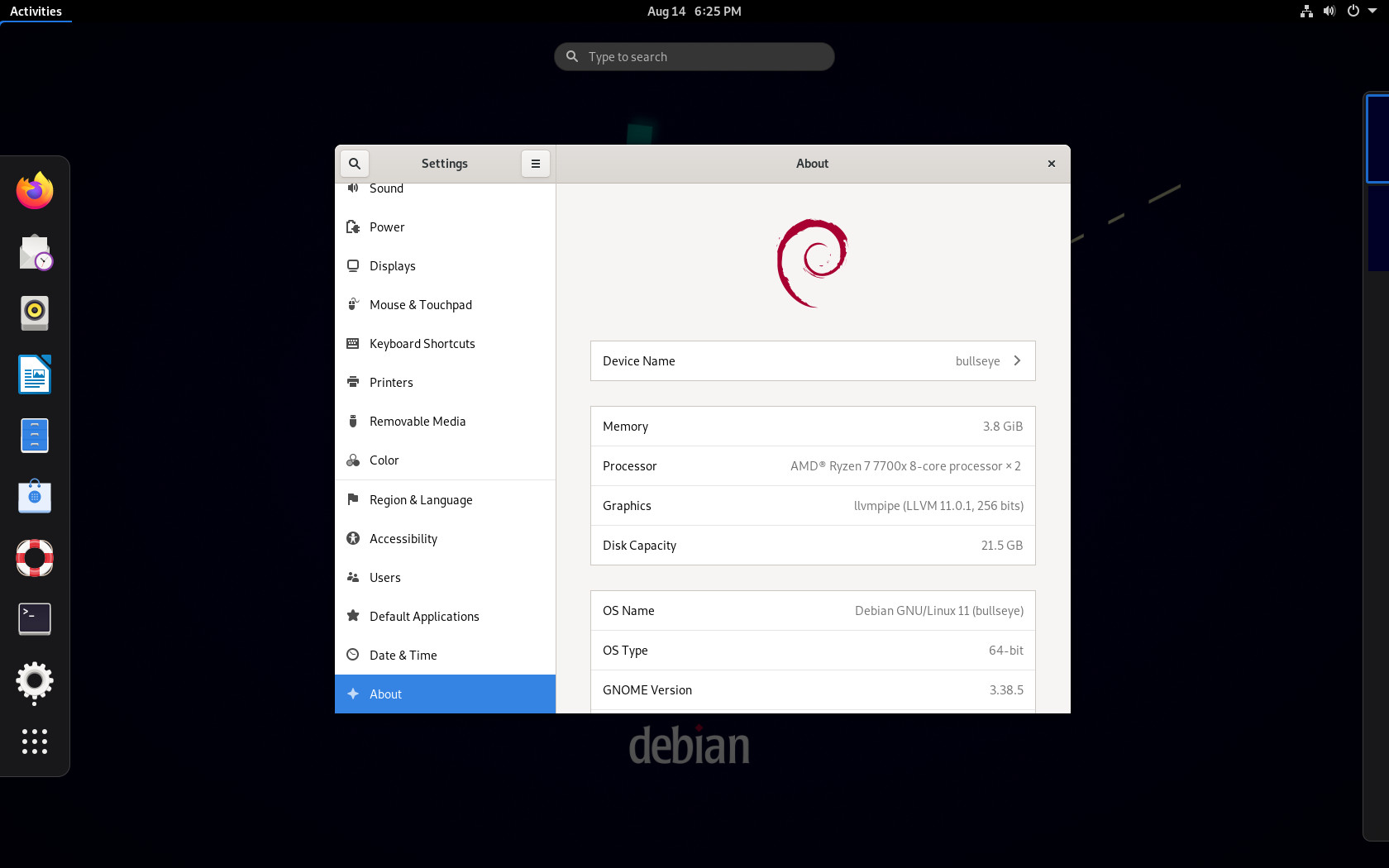Open GNOME Software from the dock
The height and width of the screenshot is (868, 1389).
[35, 497]
